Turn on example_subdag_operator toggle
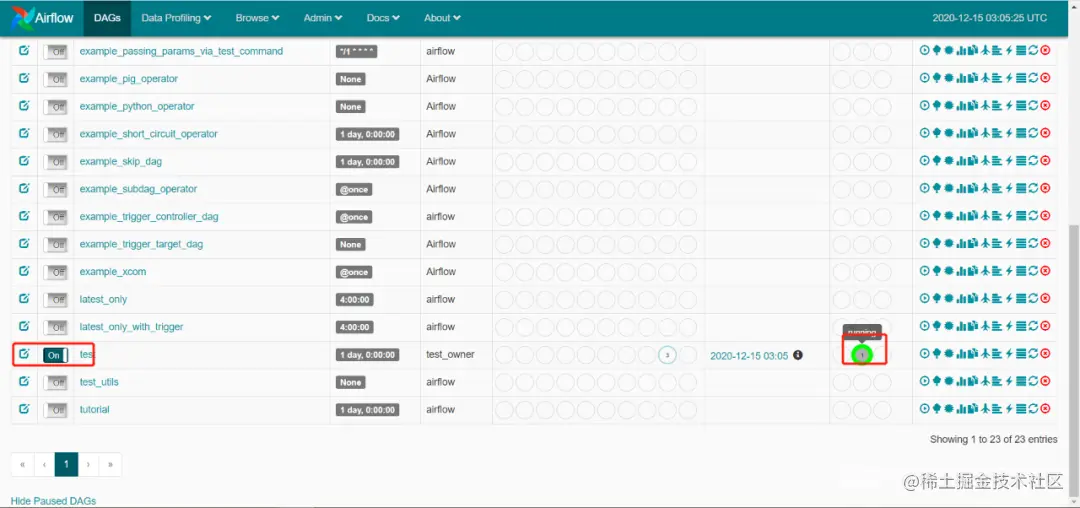 point(55,190)
